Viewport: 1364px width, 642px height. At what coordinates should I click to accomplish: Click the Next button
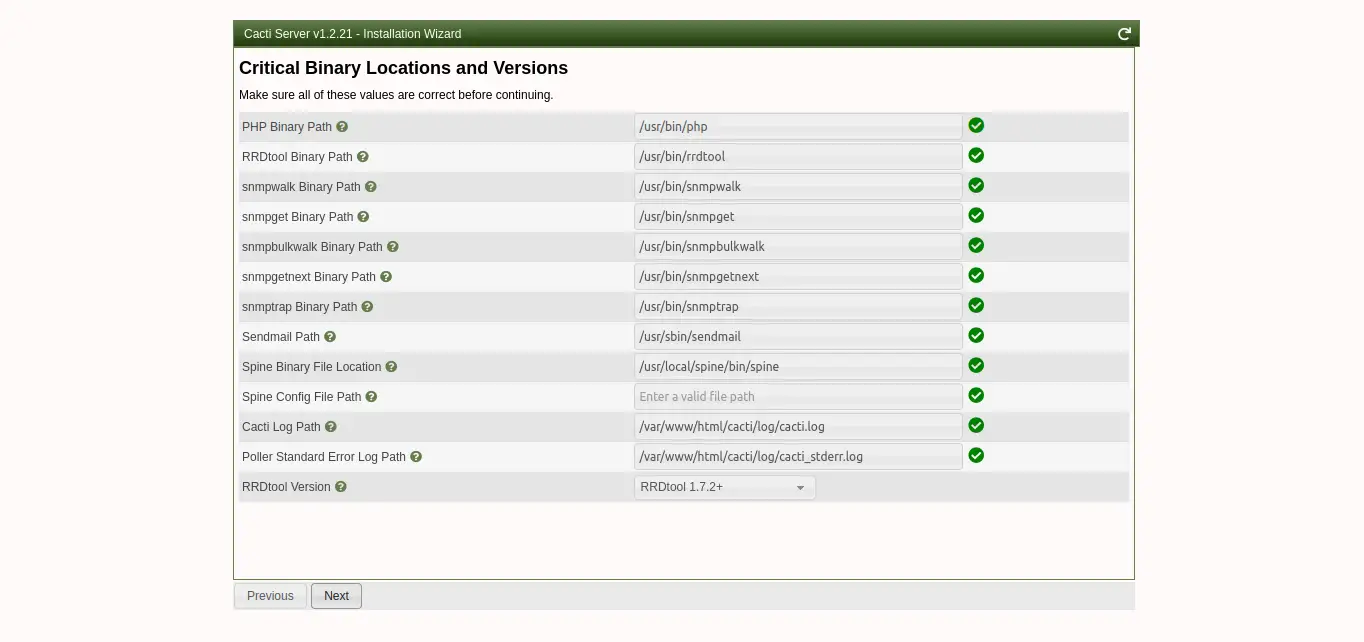[336, 596]
